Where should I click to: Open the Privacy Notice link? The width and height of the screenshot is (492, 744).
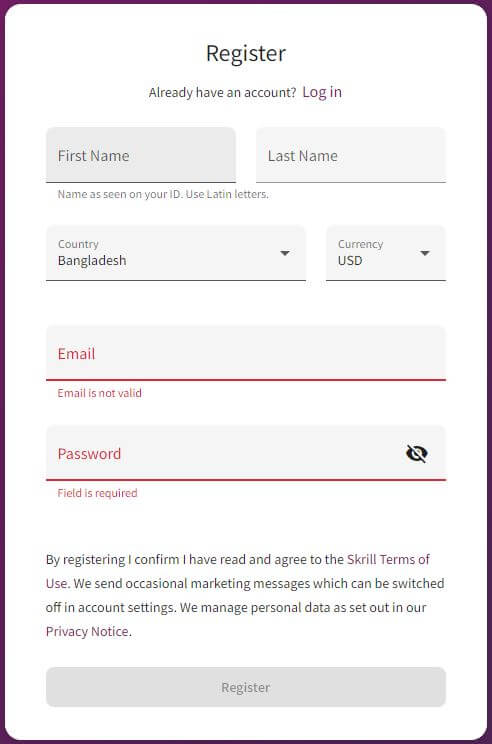pos(87,632)
